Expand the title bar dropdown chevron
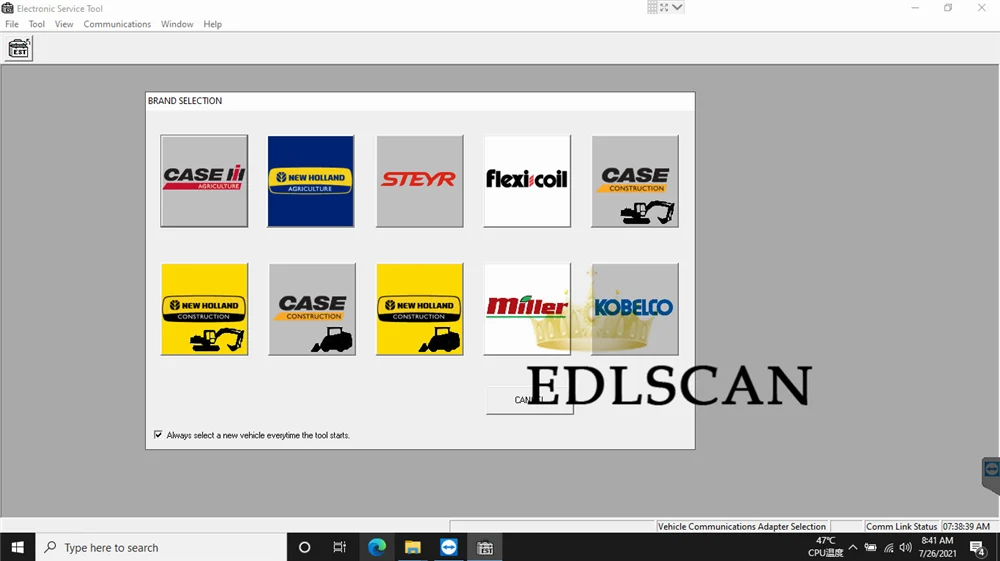 [677, 8]
